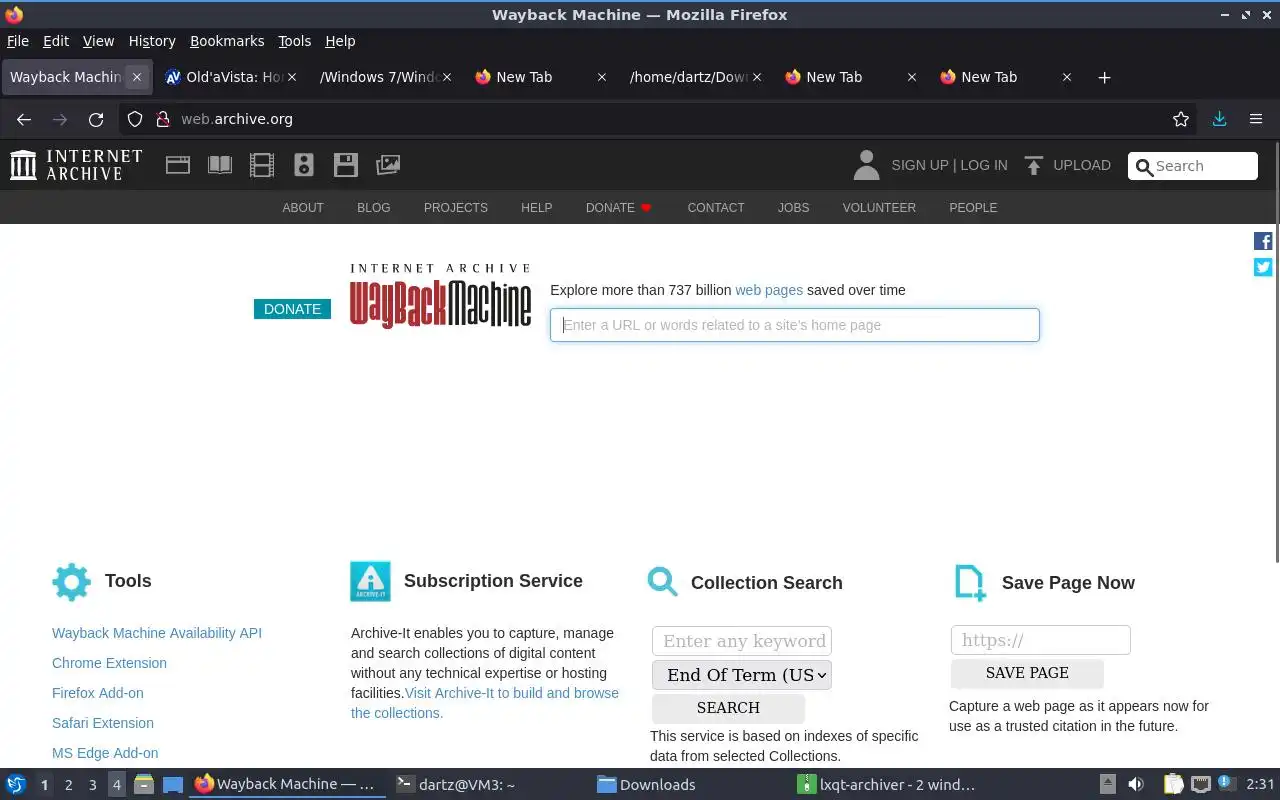Screen dimensions: 1280x800
Task: Open MS Edge Add-on link
Action: [105, 753]
